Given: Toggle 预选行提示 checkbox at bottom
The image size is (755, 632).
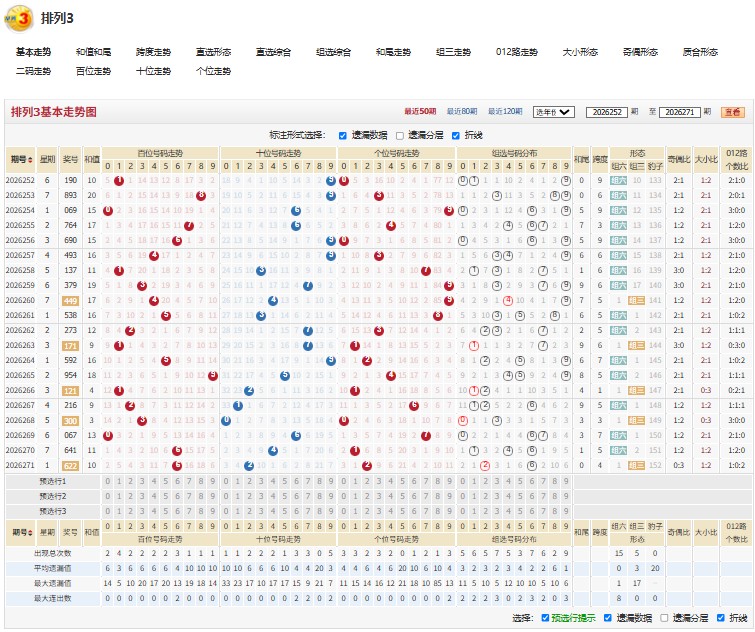Looking at the screenshot, I should (x=545, y=618).
